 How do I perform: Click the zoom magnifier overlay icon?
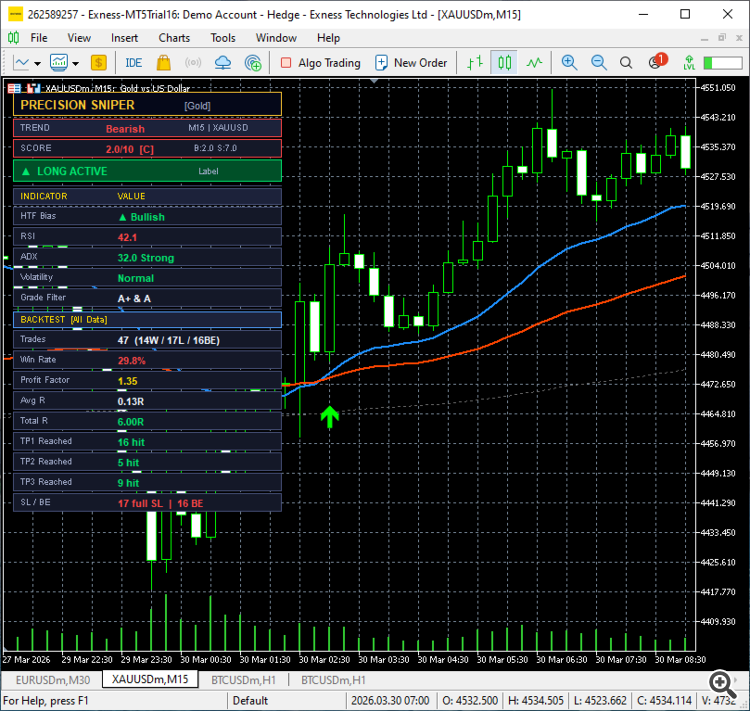tap(722, 683)
